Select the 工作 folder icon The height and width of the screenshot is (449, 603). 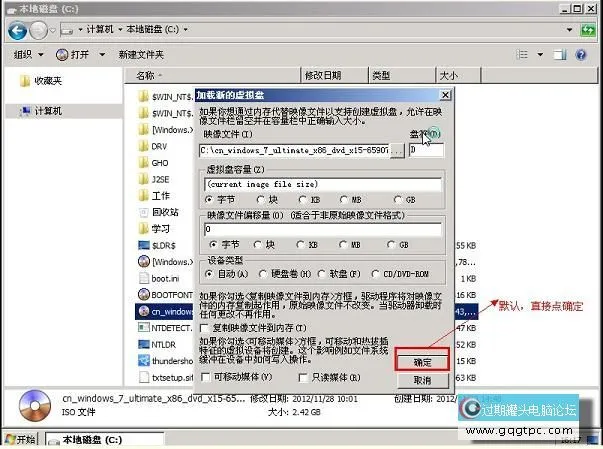pyautogui.click(x=143, y=196)
